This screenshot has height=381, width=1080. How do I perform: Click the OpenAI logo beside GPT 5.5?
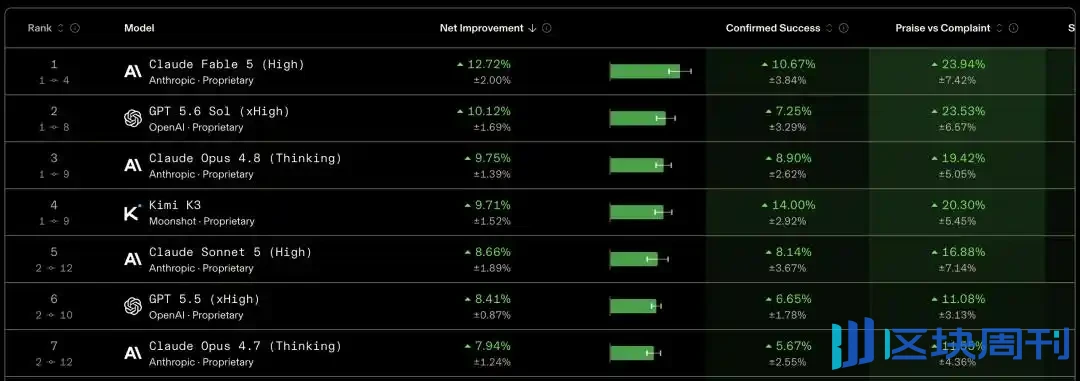pos(133,307)
